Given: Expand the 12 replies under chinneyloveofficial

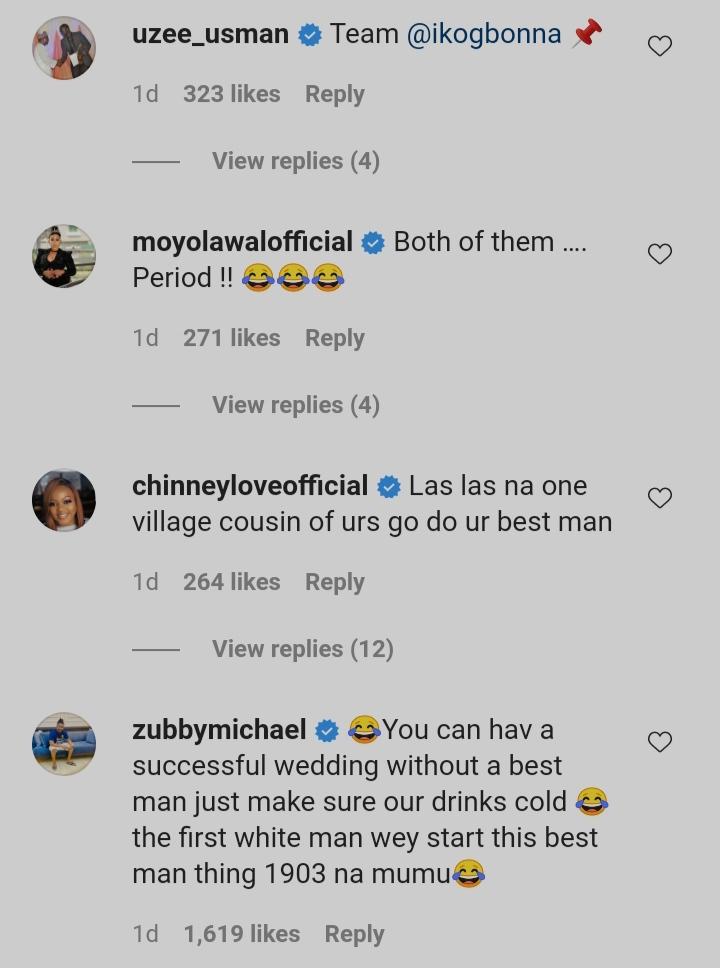Looking at the screenshot, I should (x=302, y=649).
